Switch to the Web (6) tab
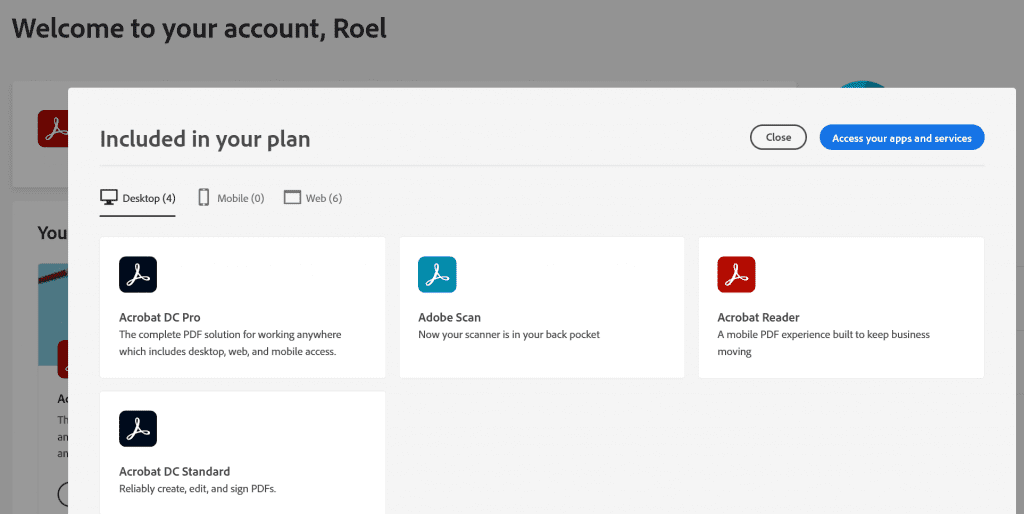 [323, 199]
